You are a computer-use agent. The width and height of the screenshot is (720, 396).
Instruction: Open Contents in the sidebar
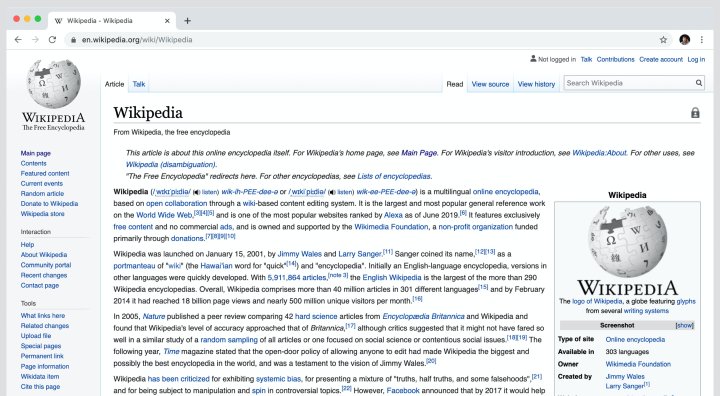(34, 164)
